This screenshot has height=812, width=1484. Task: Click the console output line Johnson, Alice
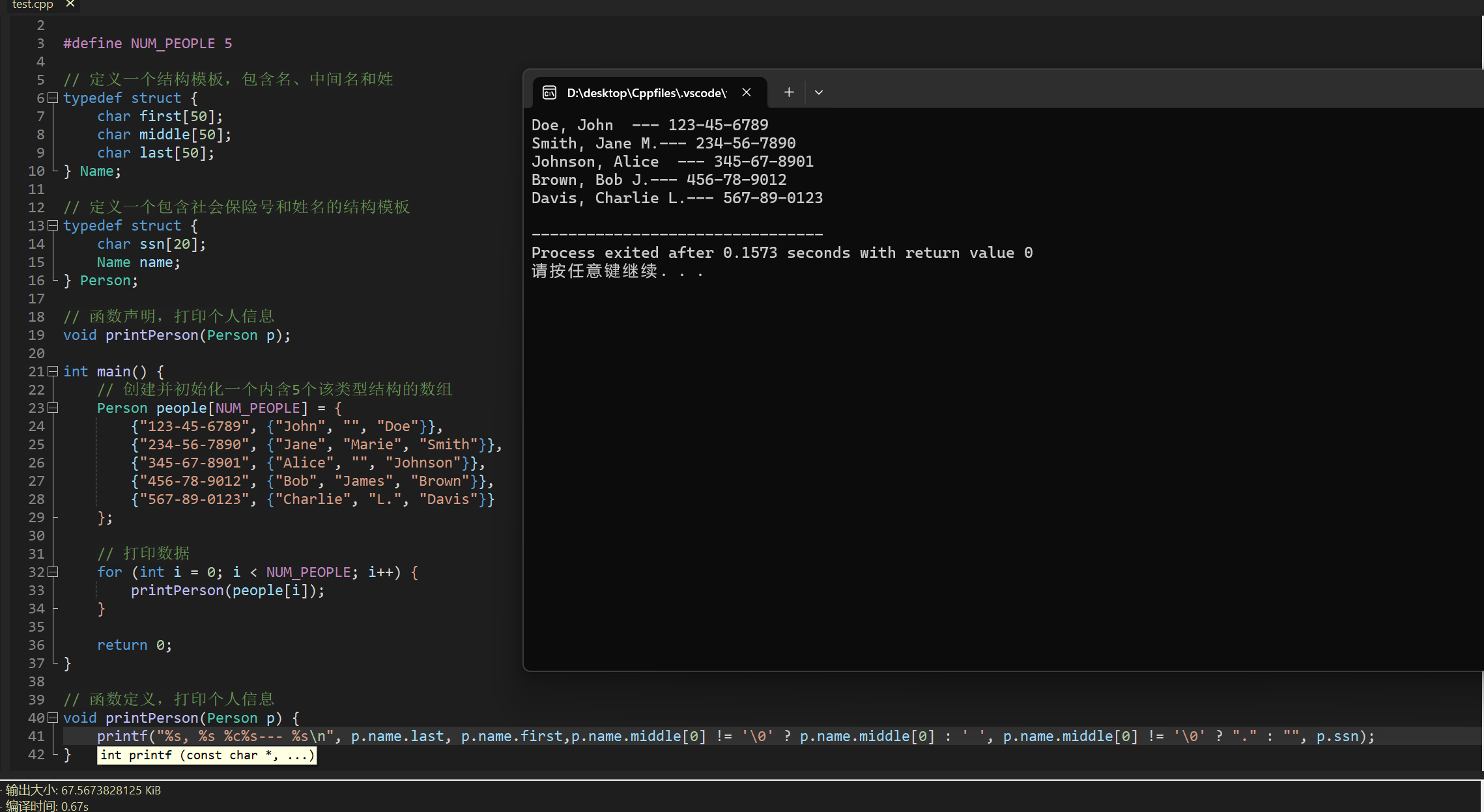pyautogui.click(x=673, y=161)
